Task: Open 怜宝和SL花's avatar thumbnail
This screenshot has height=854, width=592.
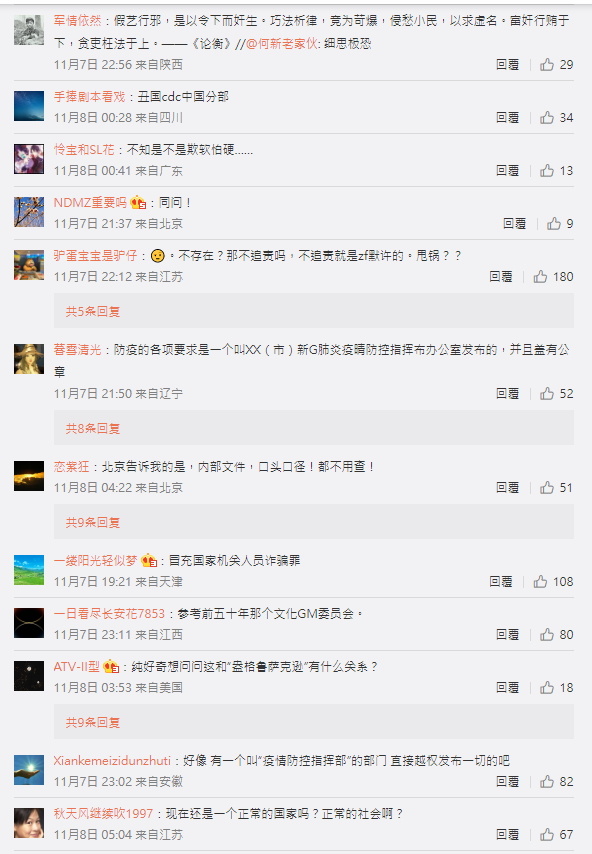Action: point(29,159)
